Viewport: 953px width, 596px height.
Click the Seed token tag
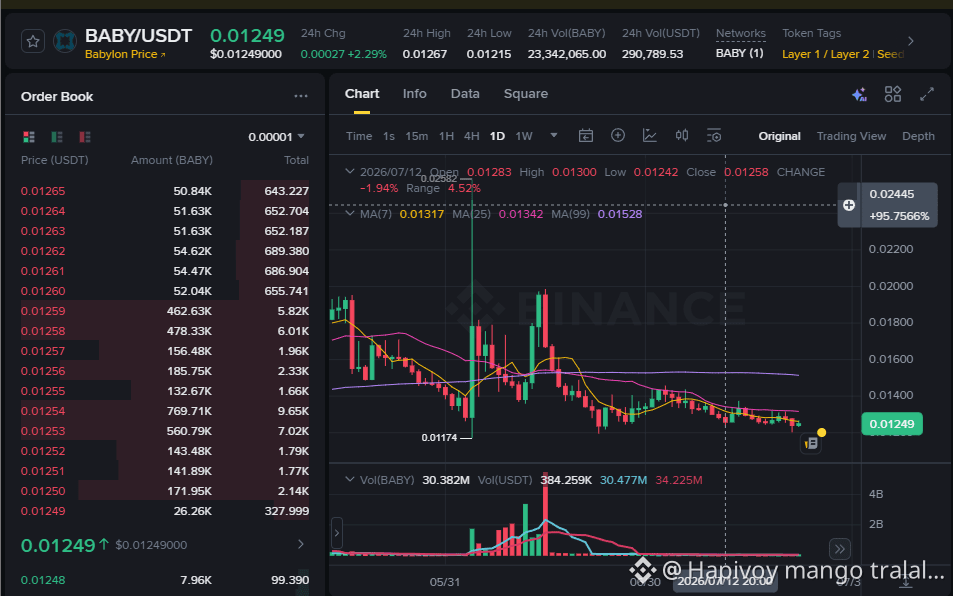point(890,54)
